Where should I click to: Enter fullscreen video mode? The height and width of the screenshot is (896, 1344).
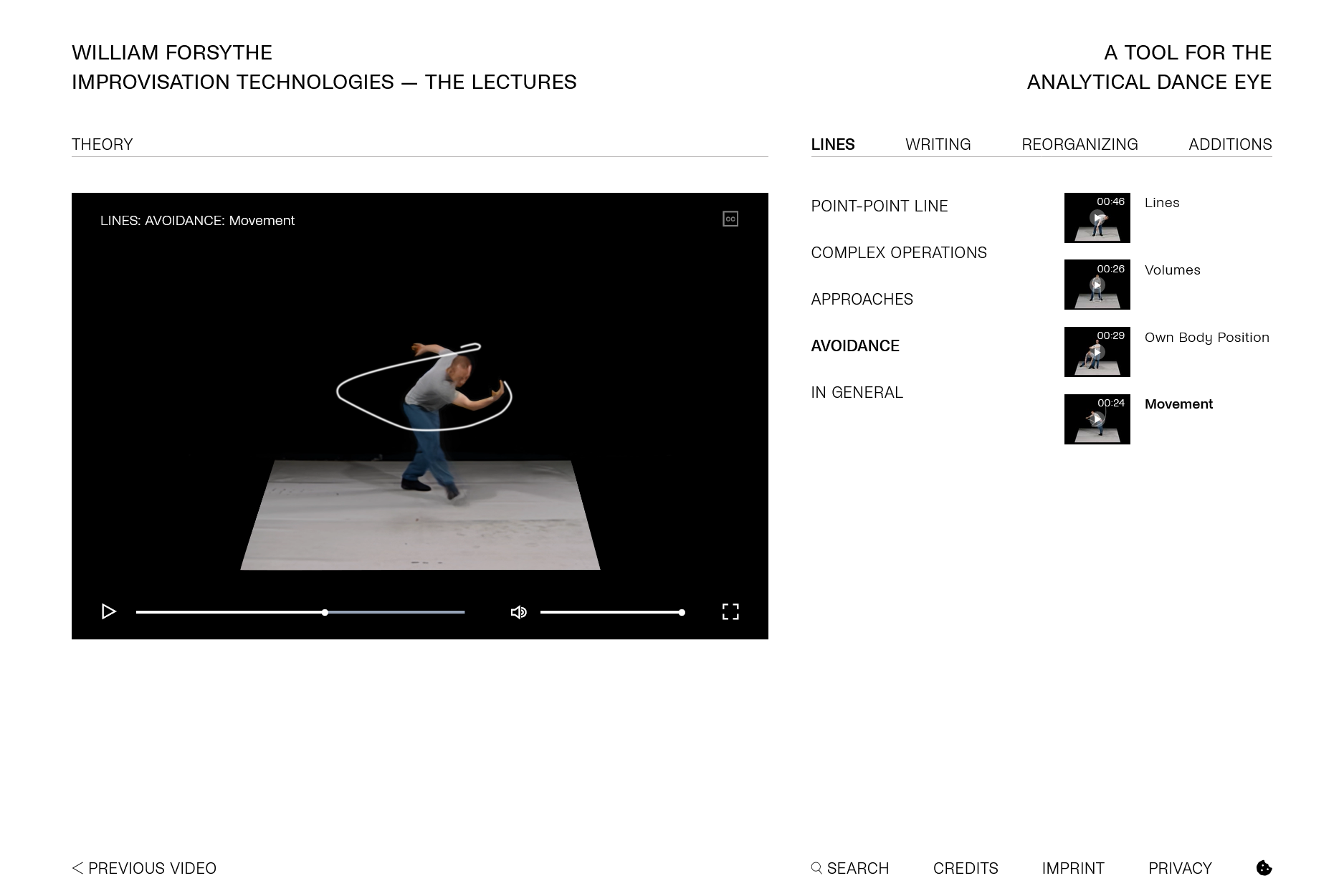click(x=730, y=611)
